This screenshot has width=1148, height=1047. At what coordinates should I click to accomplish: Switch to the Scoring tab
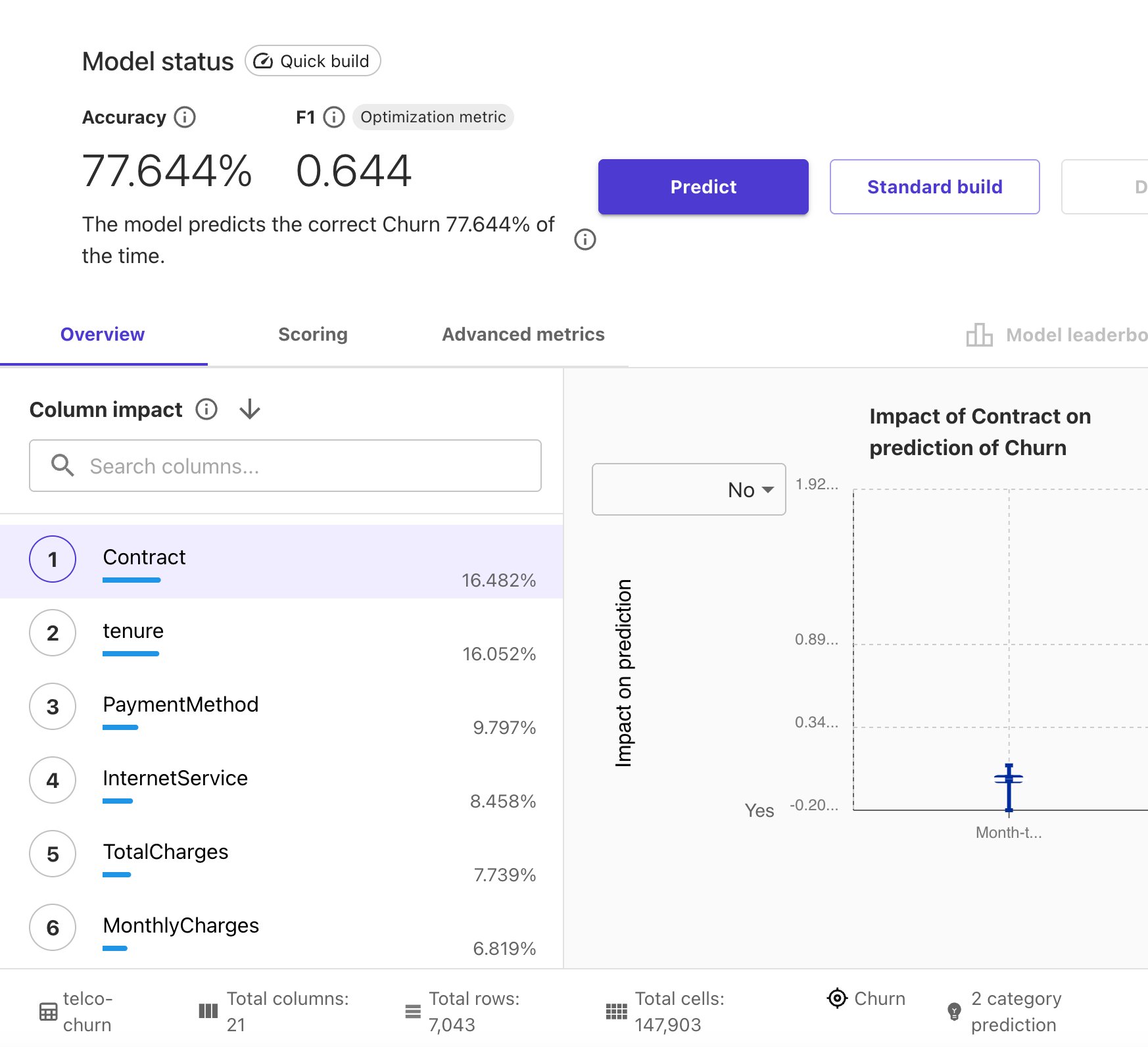click(313, 334)
